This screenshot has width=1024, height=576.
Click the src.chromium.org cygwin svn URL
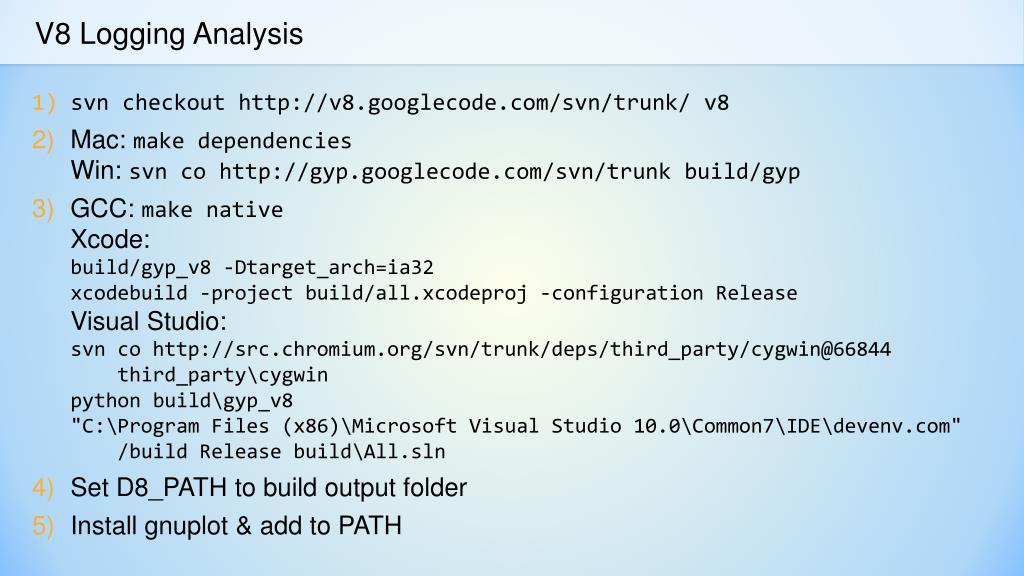click(x=522, y=349)
